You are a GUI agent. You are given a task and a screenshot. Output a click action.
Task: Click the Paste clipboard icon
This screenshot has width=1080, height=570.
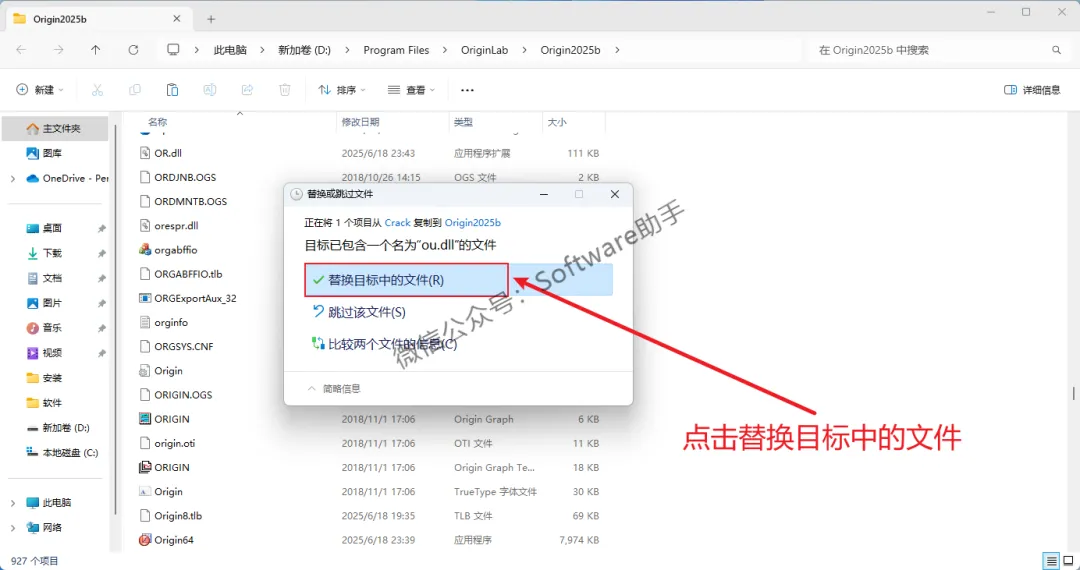172,89
